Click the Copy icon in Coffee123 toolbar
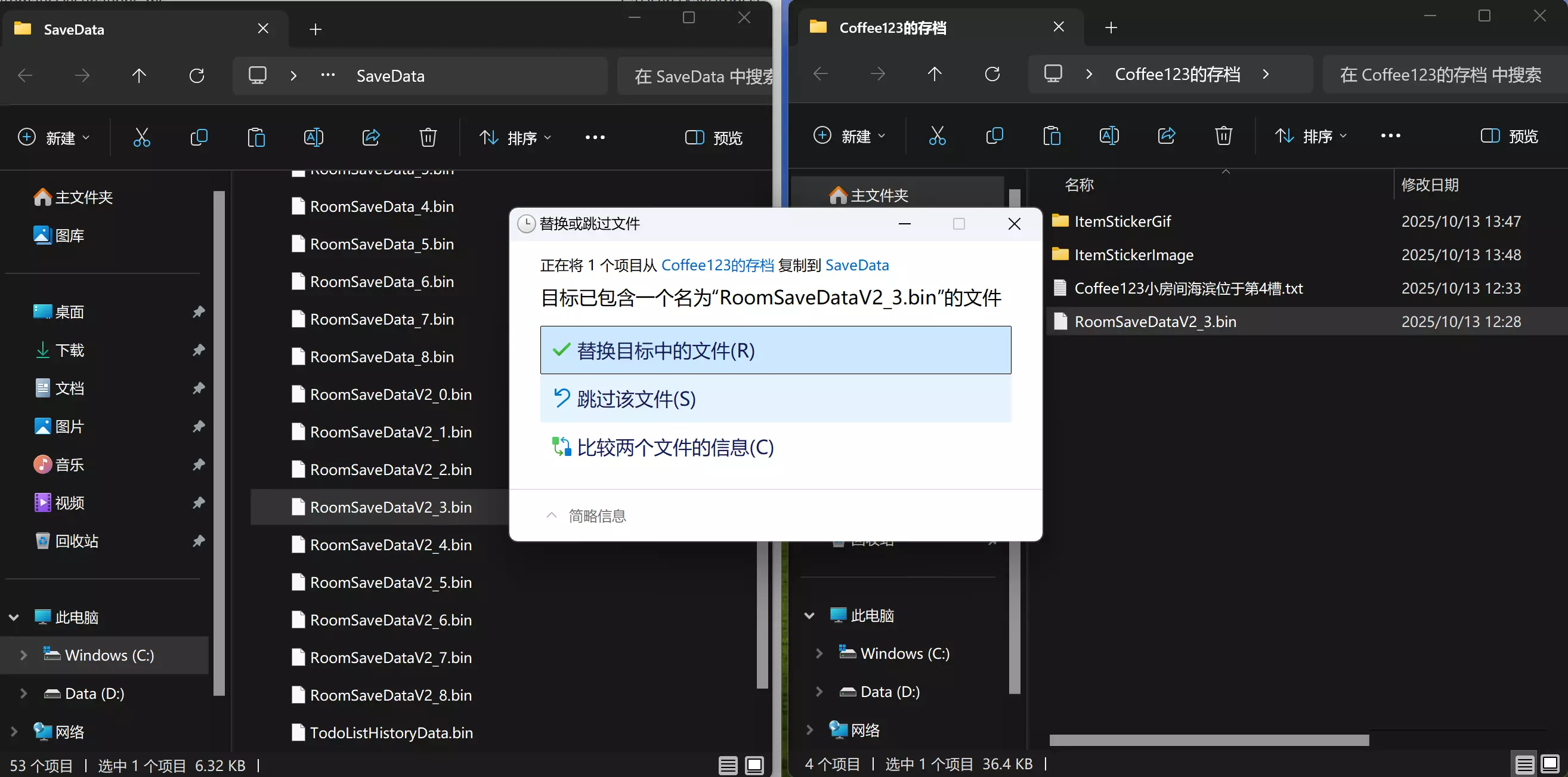 coord(995,136)
